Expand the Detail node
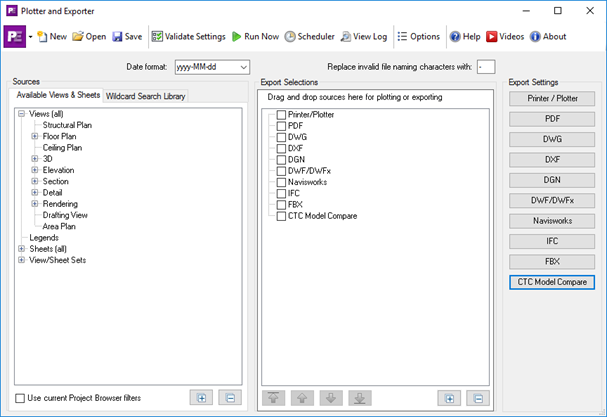The height and width of the screenshot is (417, 607). coord(35,192)
